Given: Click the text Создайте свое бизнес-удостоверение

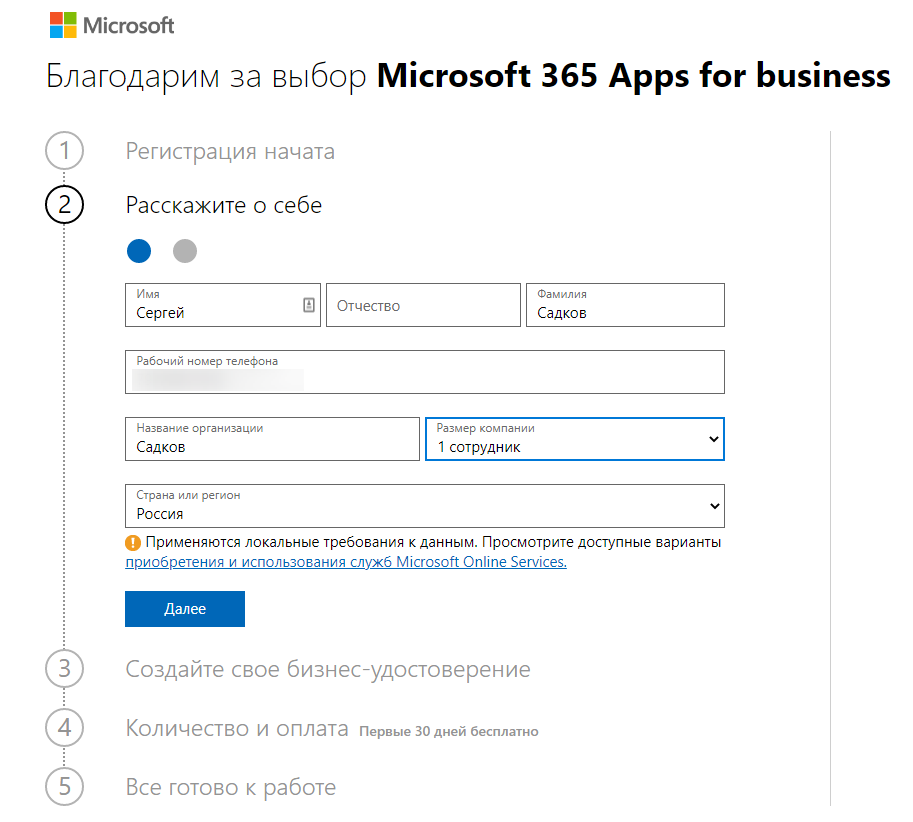Looking at the screenshot, I should [328, 669].
